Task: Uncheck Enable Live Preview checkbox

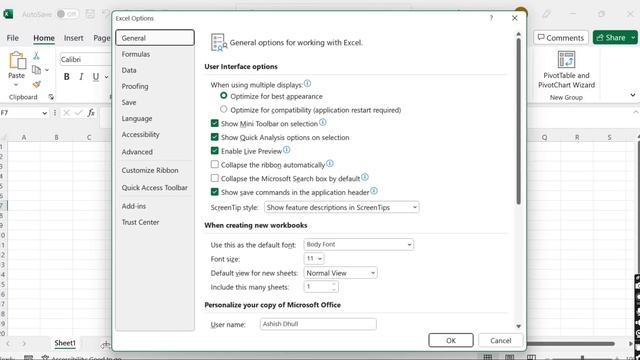Action: [215, 151]
